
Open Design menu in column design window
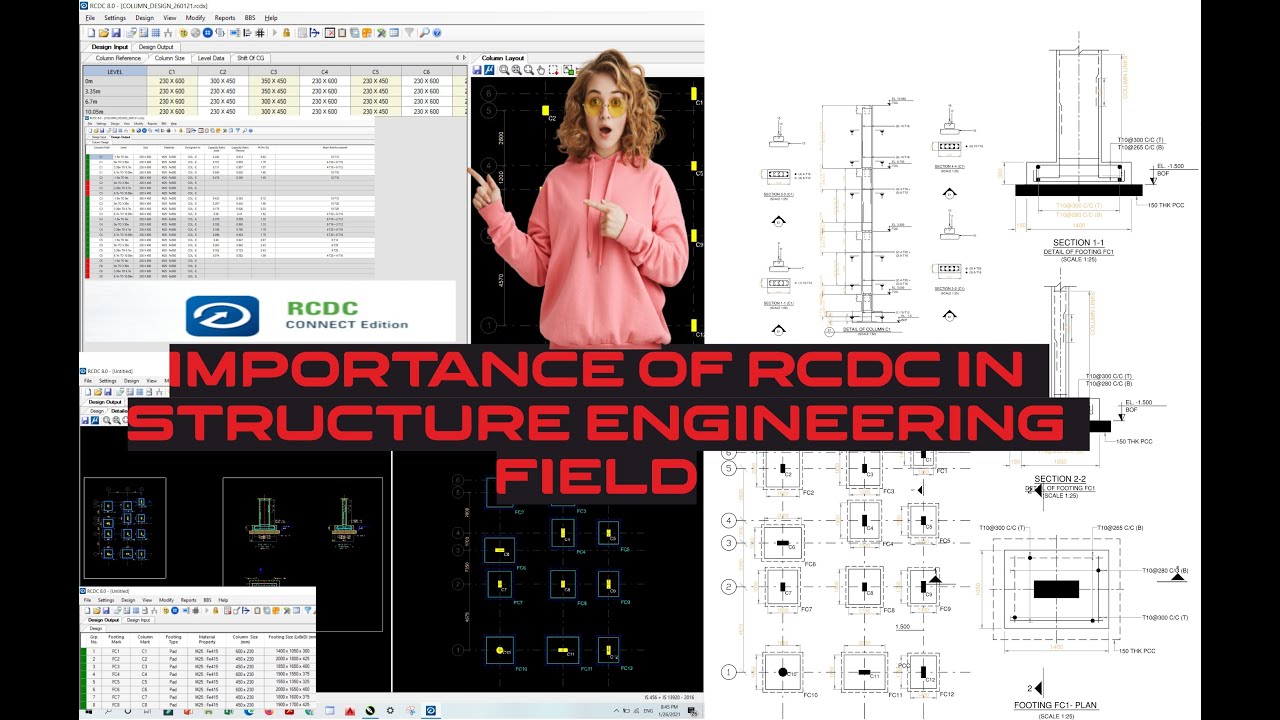tap(144, 18)
